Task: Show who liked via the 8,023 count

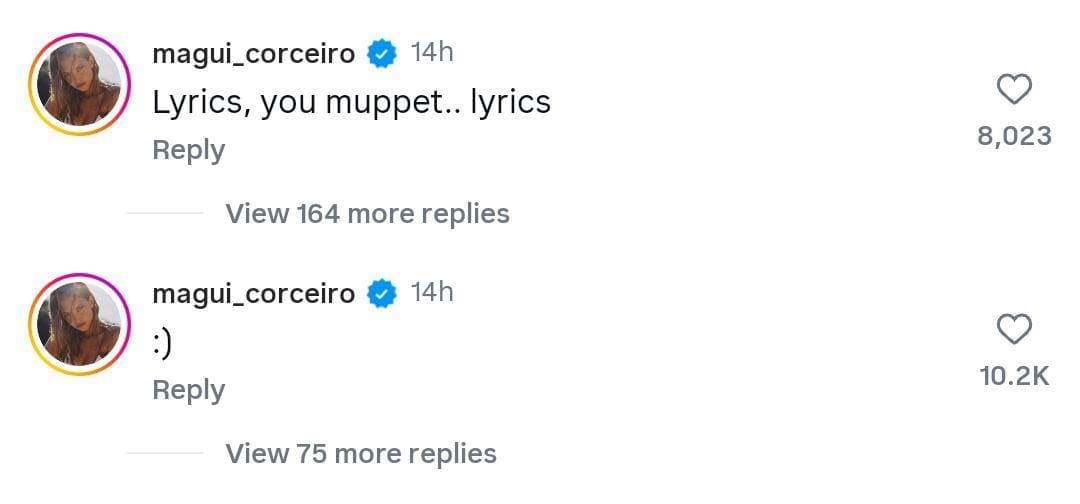Action: pos(1014,136)
